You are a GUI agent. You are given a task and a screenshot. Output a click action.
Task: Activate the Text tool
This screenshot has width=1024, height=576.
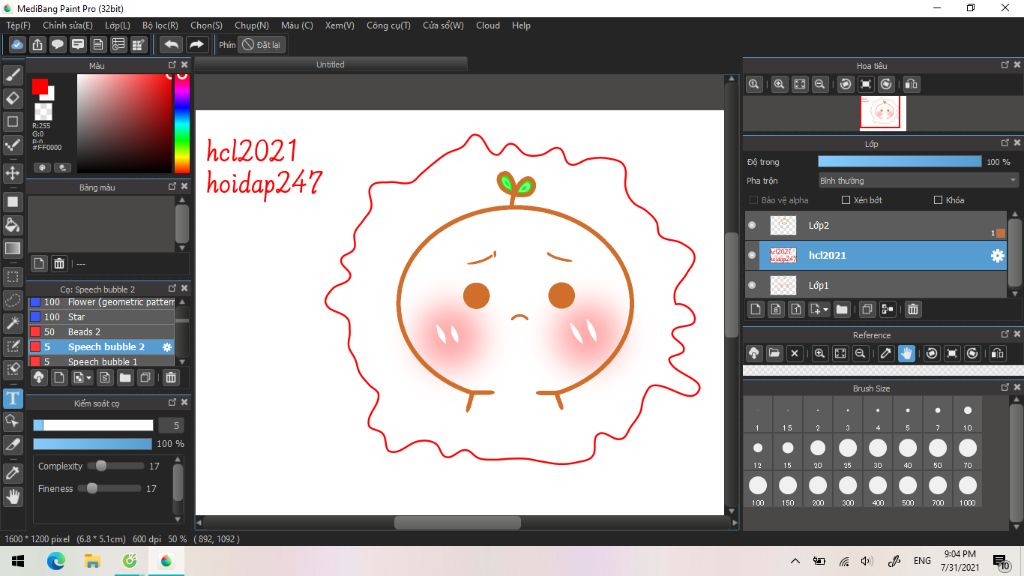pyautogui.click(x=12, y=398)
